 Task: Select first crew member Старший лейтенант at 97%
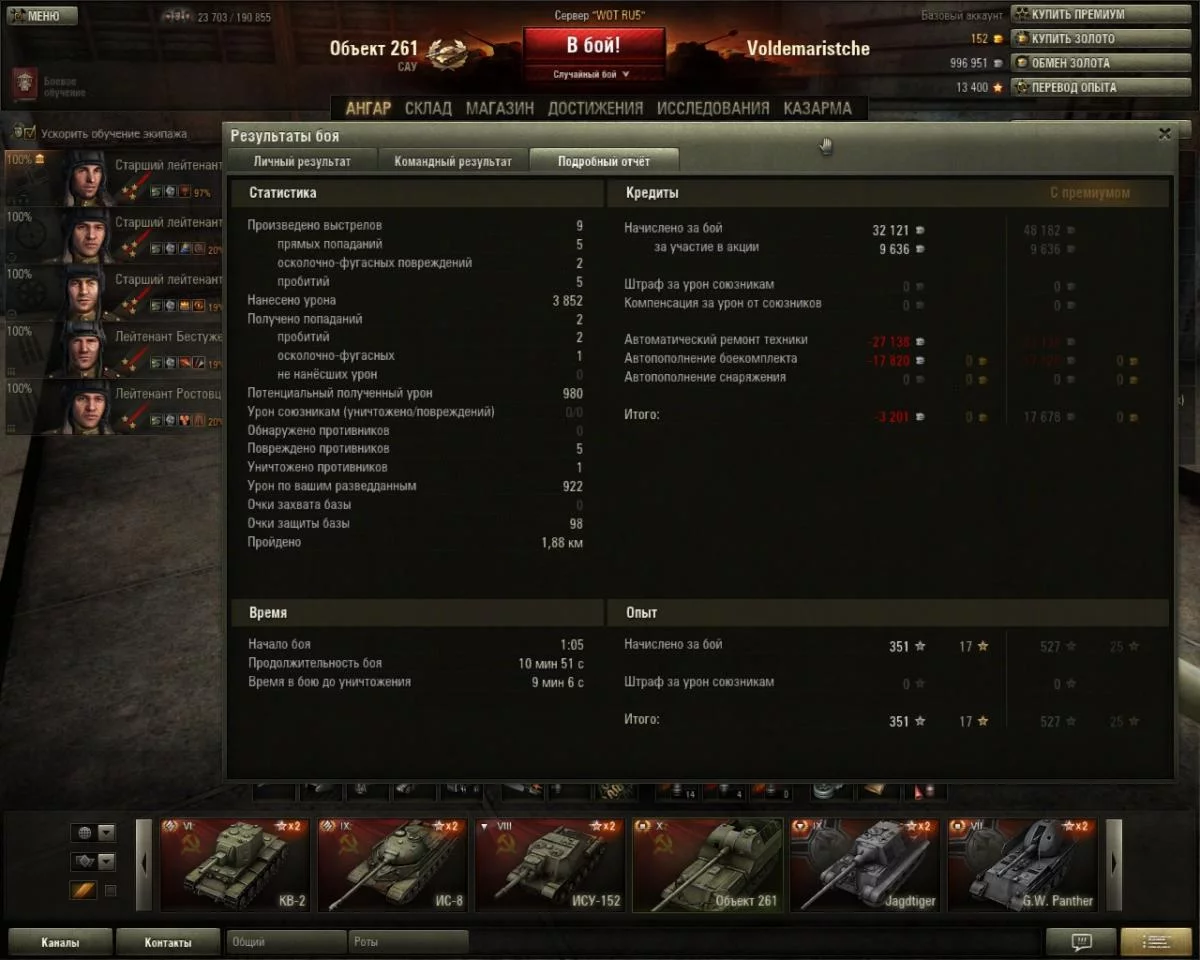coord(113,178)
